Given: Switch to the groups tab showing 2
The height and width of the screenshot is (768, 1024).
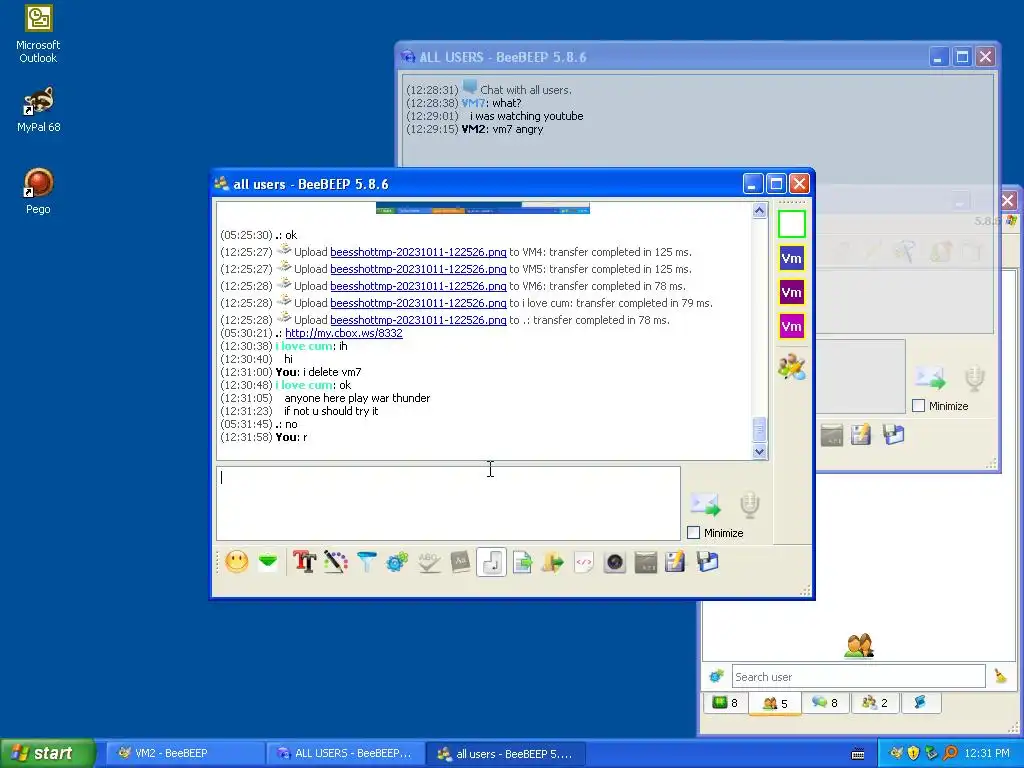Looking at the screenshot, I should tap(875, 703).
